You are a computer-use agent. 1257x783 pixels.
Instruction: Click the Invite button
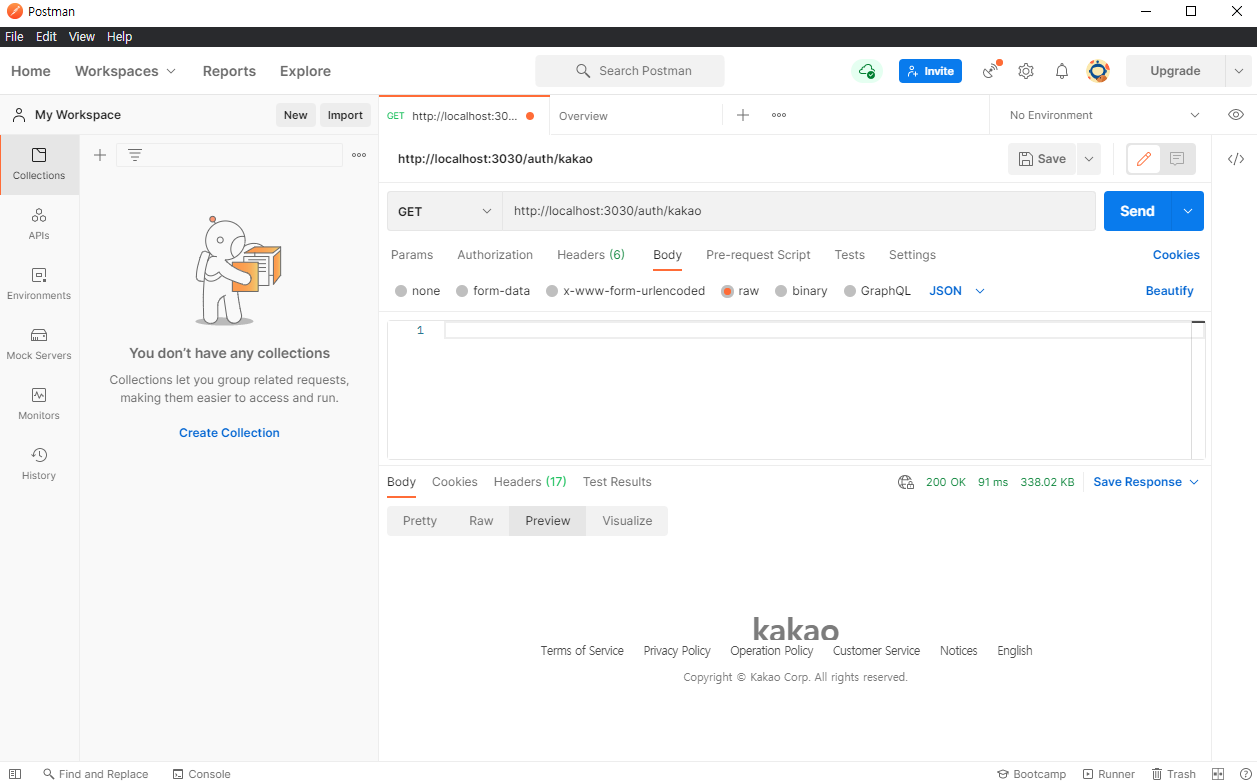(x=930, y=71)
